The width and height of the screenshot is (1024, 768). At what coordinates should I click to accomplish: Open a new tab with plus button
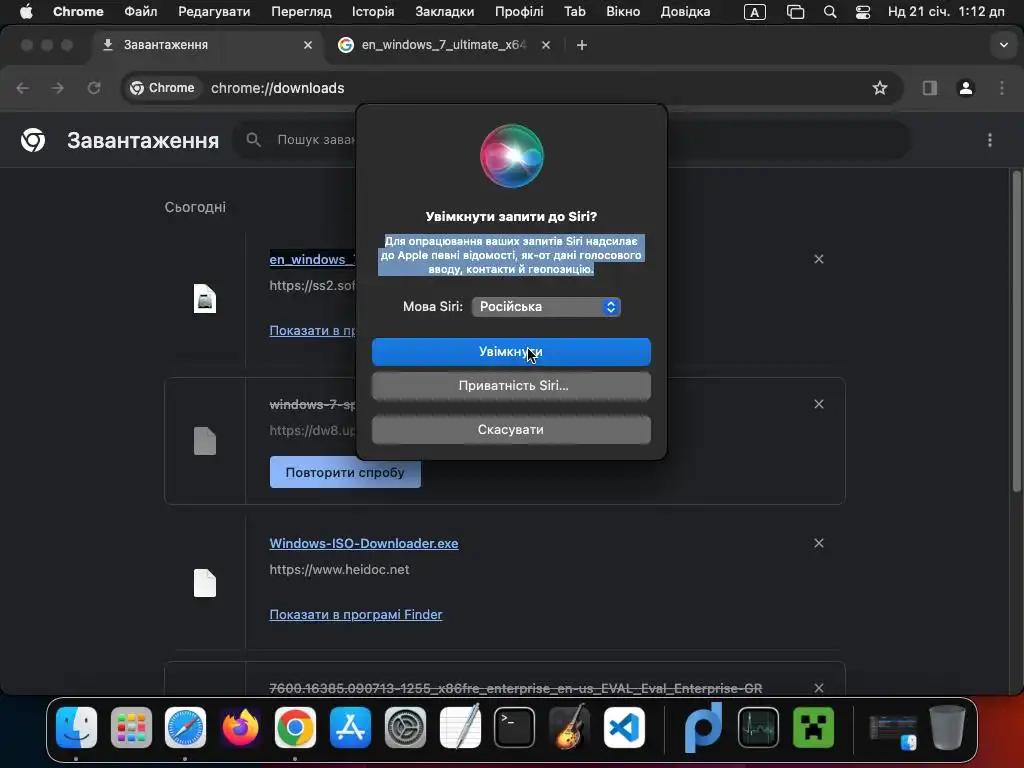582,45
